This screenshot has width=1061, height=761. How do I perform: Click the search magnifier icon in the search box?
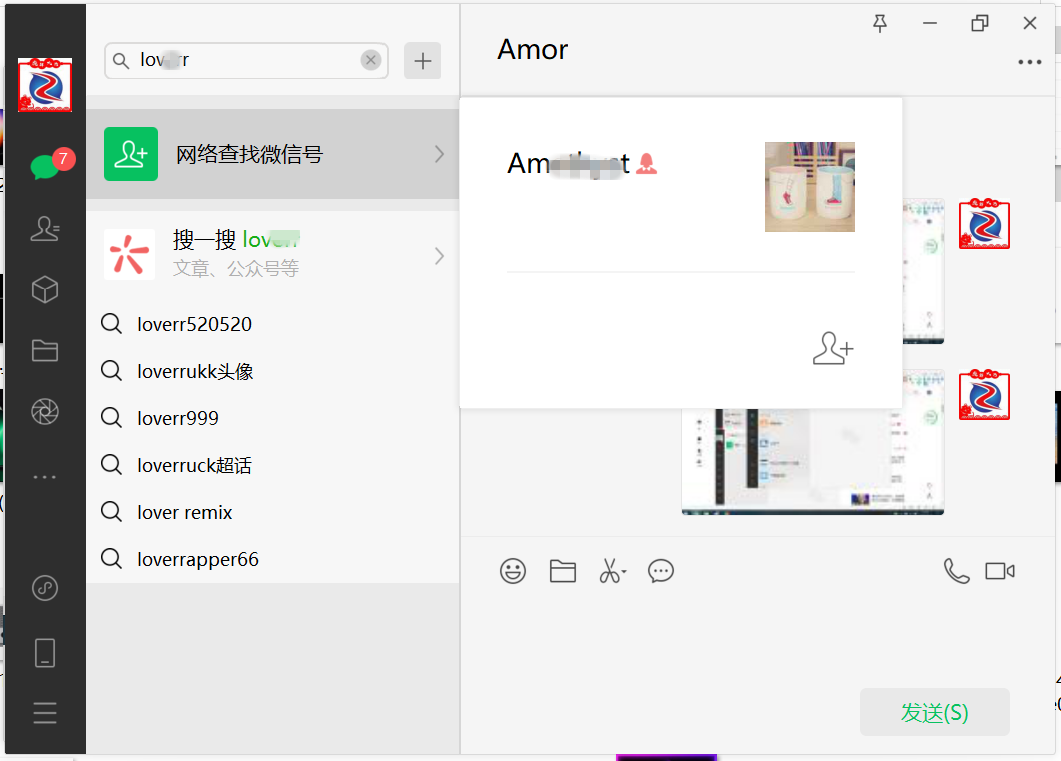pyautogui.click(x=121, y=61)
